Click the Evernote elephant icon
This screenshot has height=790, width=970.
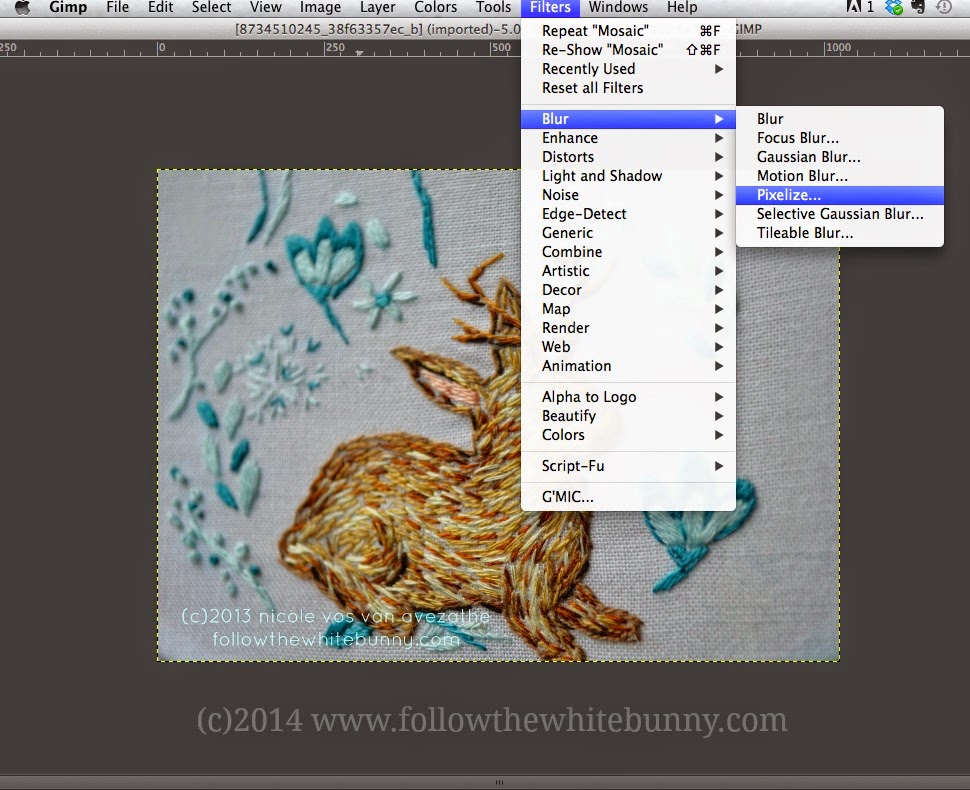[x=919, y=7]
